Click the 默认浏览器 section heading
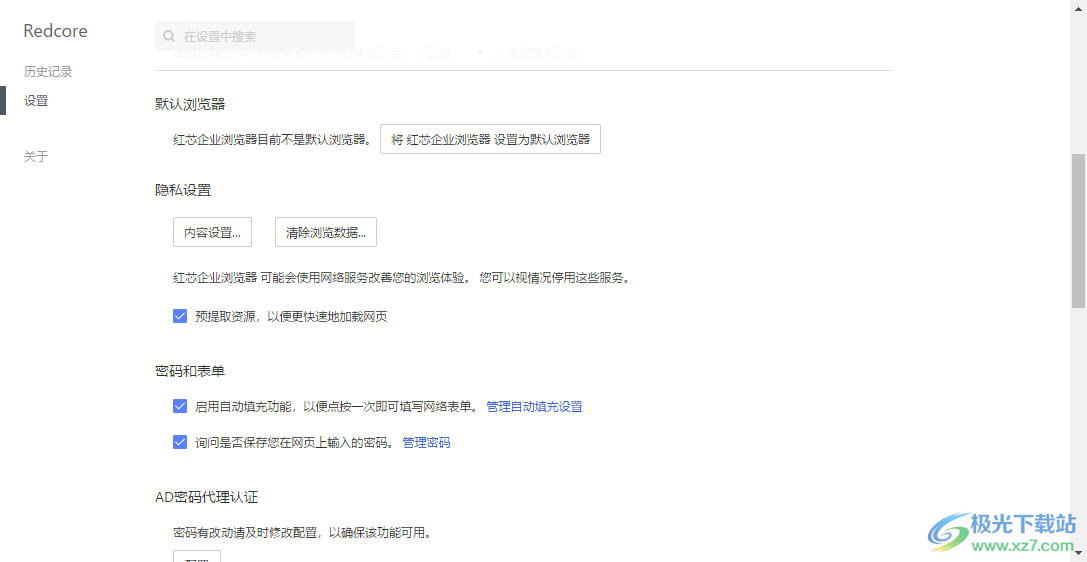This screenshot has width=1087, height=562. point(190,105)
